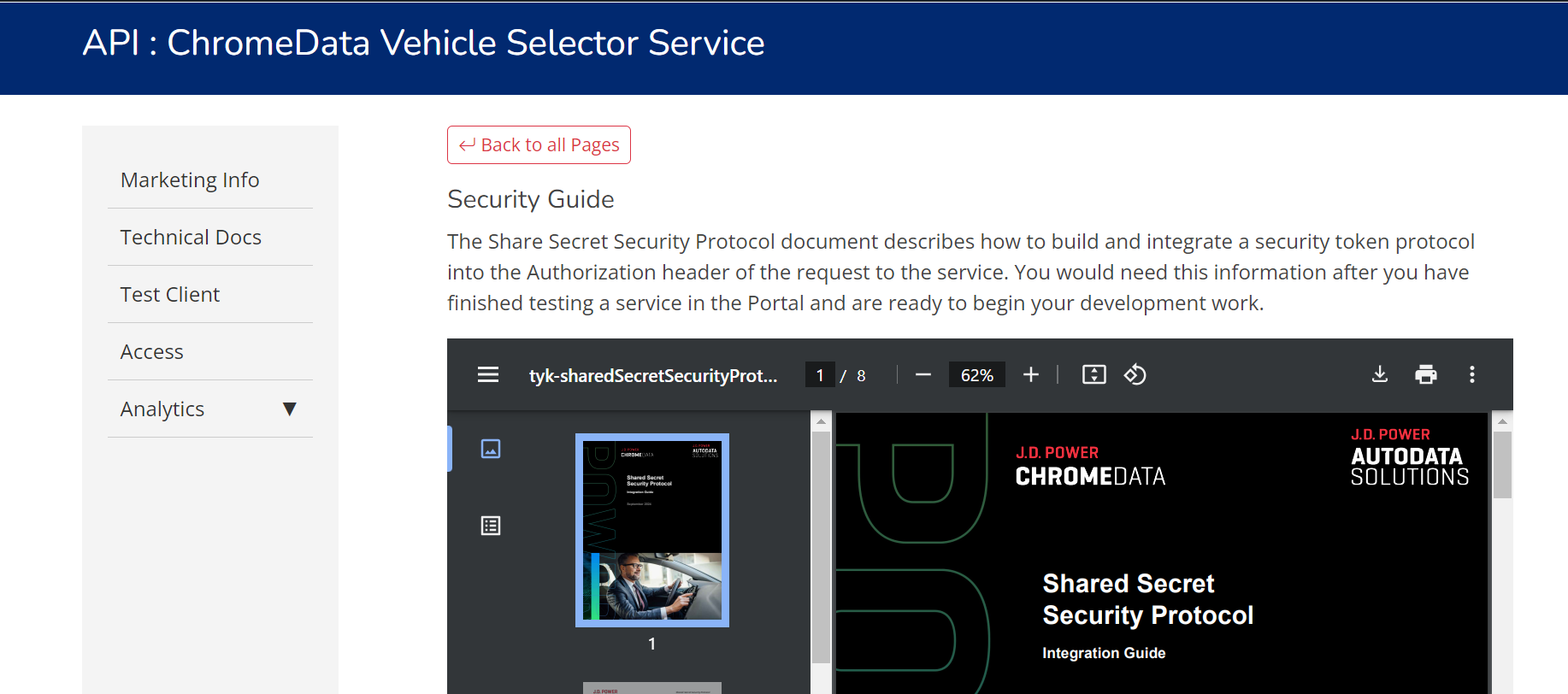Click the 62% zoom level field

976,375
